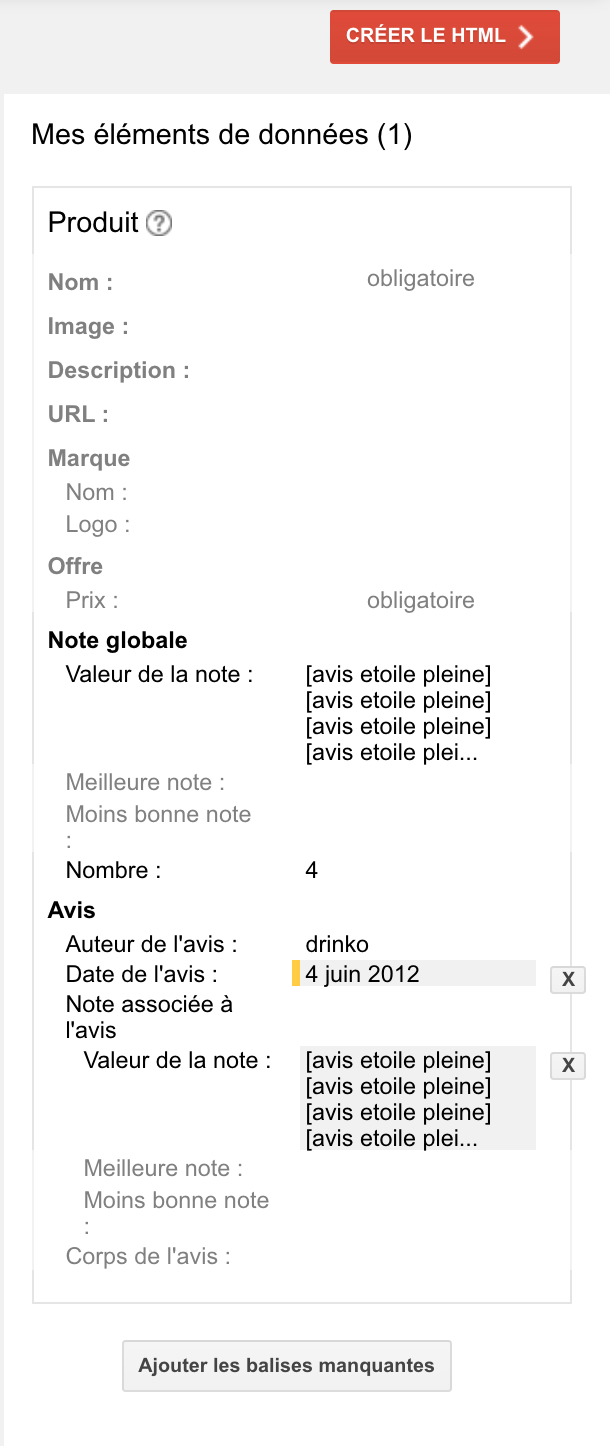Click the Description row label

click(x=118, y=371)
